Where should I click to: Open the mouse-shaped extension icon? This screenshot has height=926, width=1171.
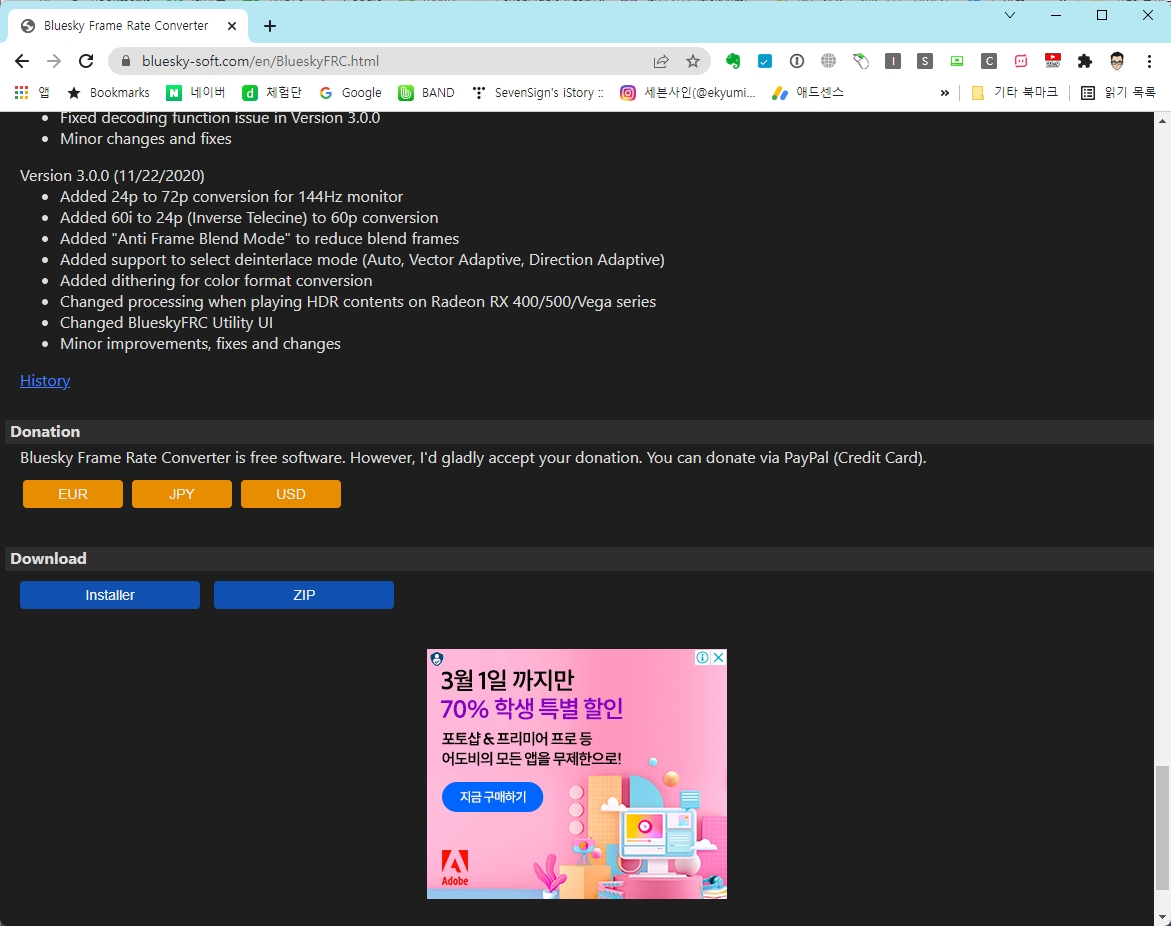(861, 61)
